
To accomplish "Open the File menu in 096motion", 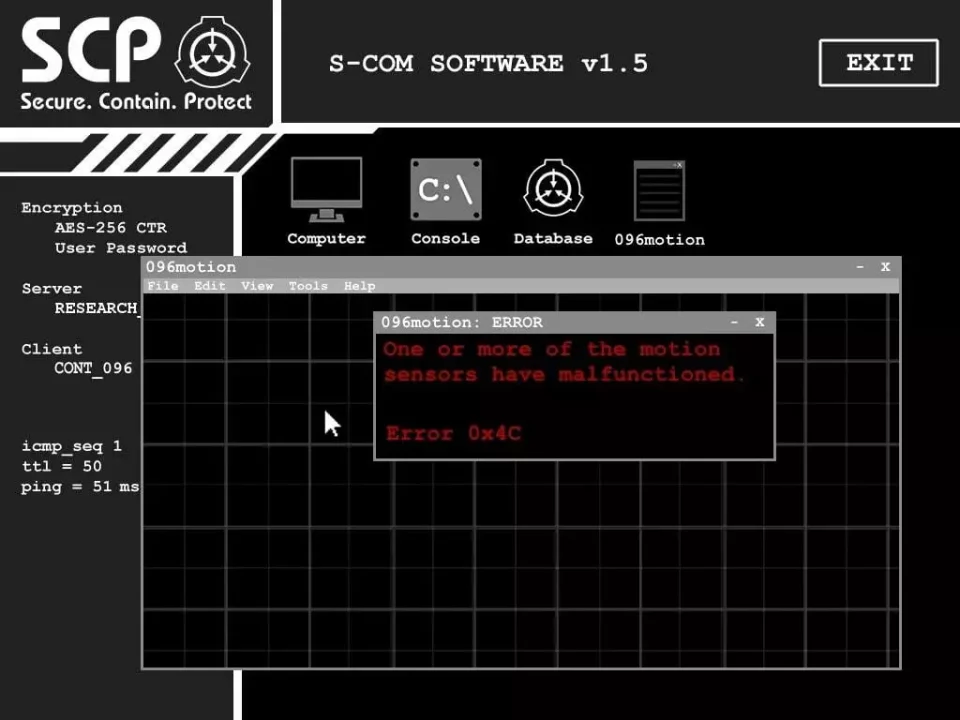I will click(x=163, y=286).
